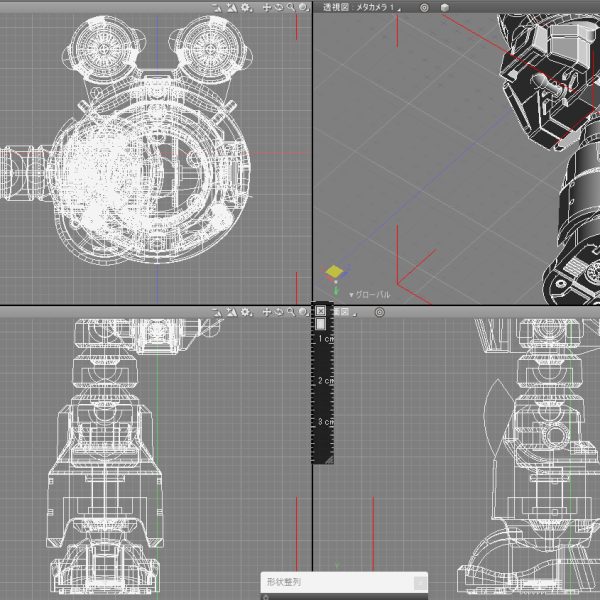Screen dimensions: 600x600
Task: Toggle the square button at the ruler's top
Action: point(321,324)
